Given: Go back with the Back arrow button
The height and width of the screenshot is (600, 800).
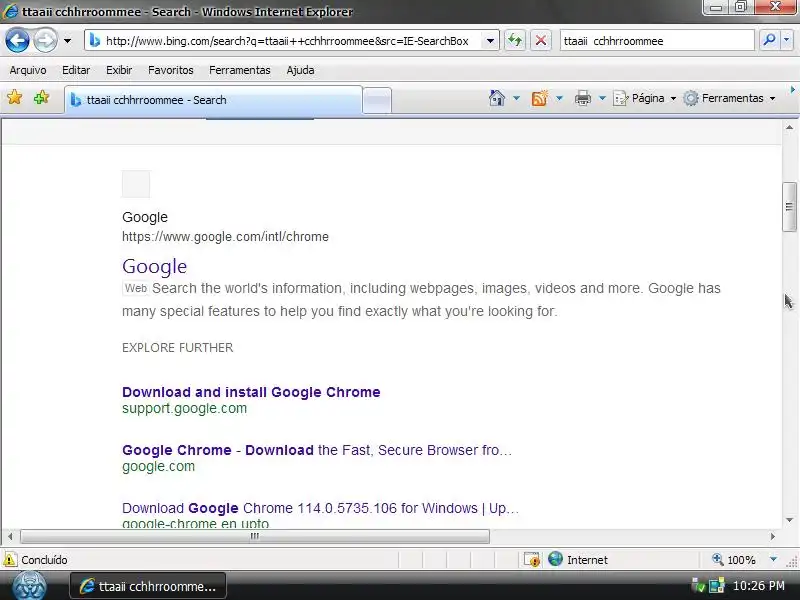Looking at the screenshot, I should click(17, 40).
